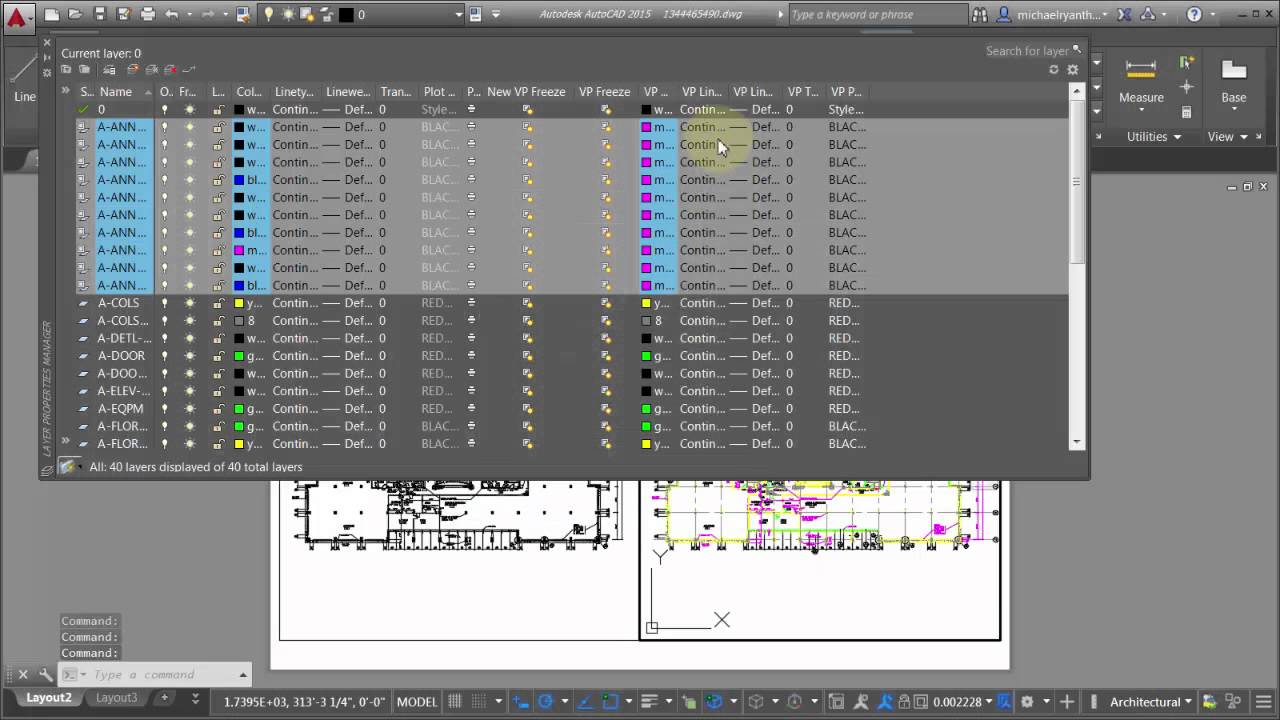Click the Refresh icon in layer manager
Viewport: 1280px width, 720px height.
(1053, 70)
